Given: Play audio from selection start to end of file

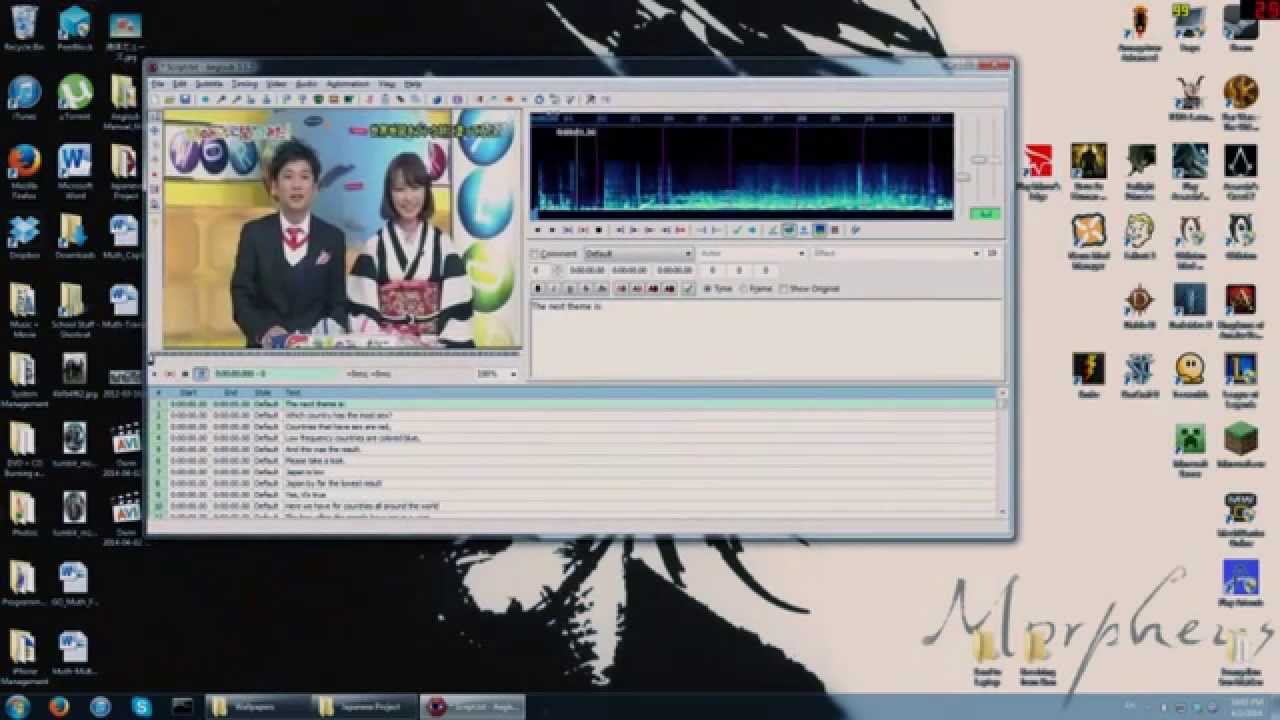Looking at the screenshot, I should pos(680,229).
